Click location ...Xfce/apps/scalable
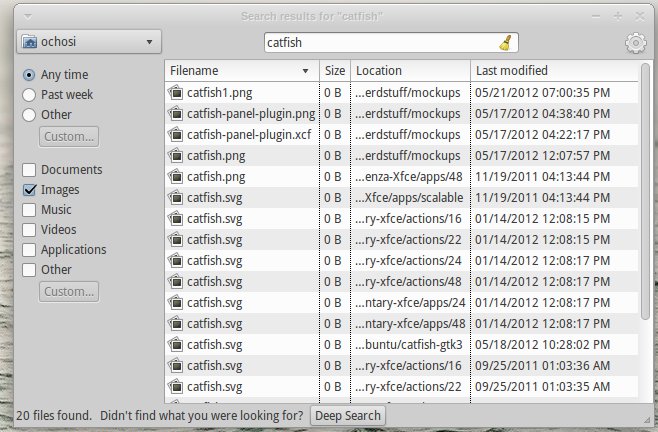This screenshot has width=658, height=432. pyautogui.click(x=409, y=198)
